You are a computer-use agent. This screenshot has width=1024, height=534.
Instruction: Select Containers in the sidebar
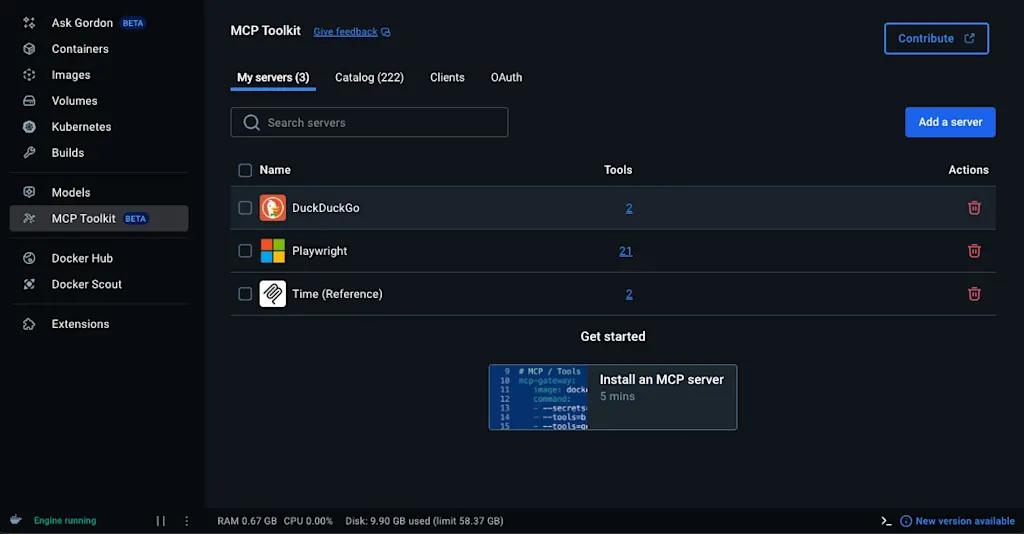80,49
